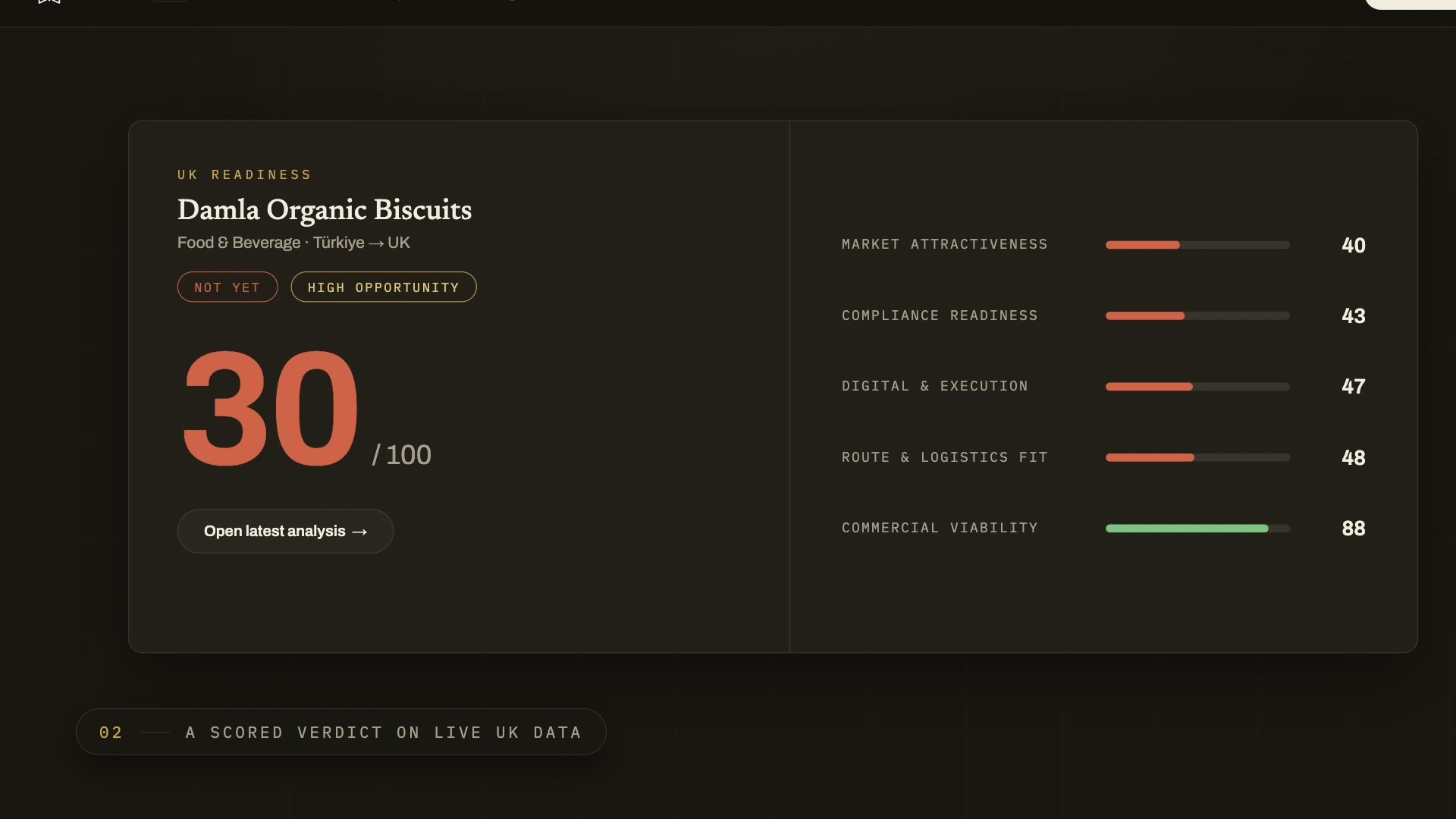Click the Market Attractiveness score 40
The height and width of the screenshot is (819, 1456).
click(x=1354, y=245)
